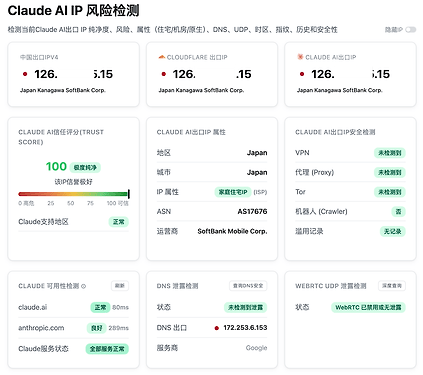Click the red dot in 中国出口IPV4 card

click(x=25, y=74)
